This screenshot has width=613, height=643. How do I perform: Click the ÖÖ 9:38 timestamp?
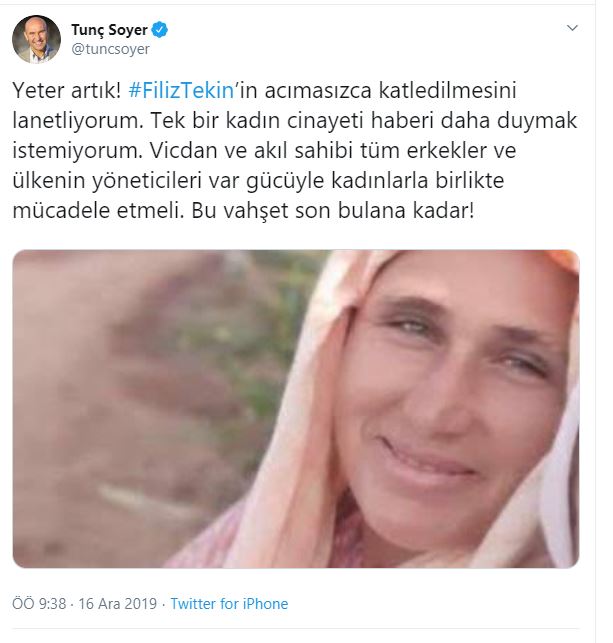(x=39, y=604)
